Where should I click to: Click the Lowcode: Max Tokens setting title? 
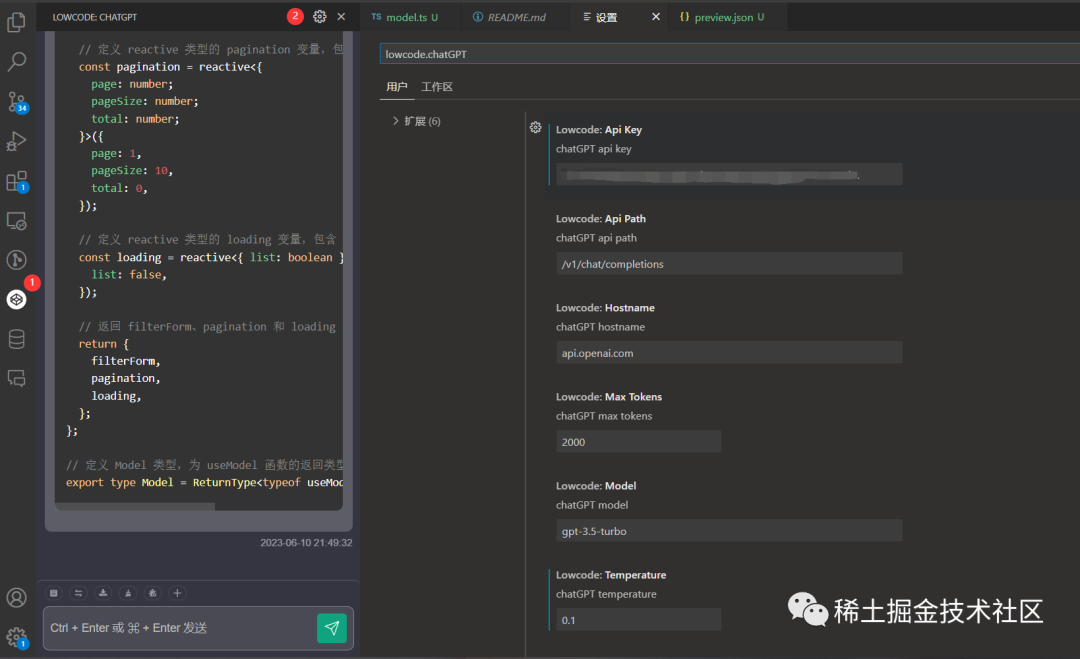[608, 397]
